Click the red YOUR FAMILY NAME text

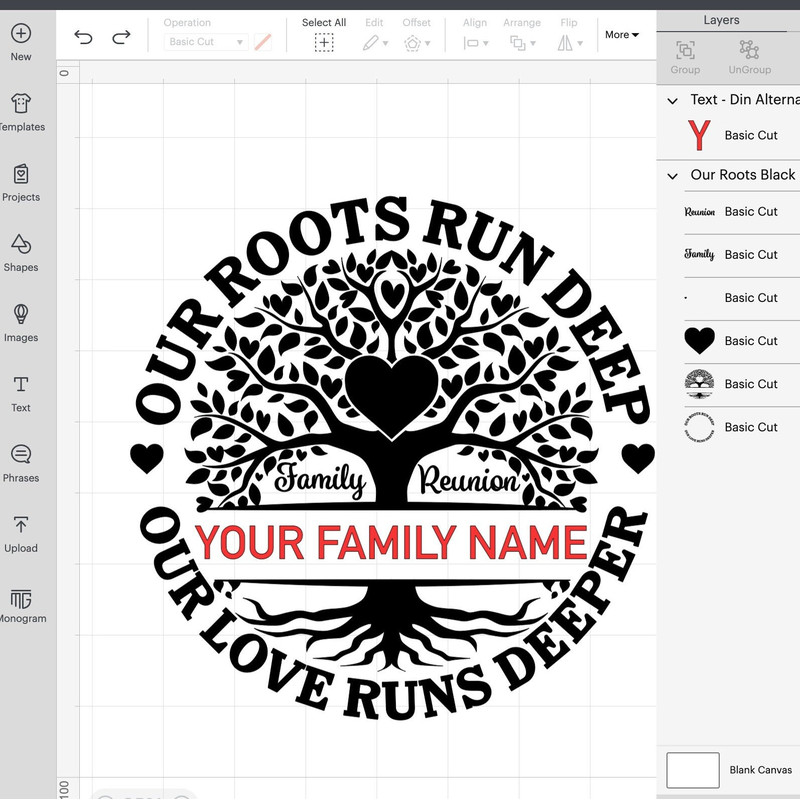[390, 542]
